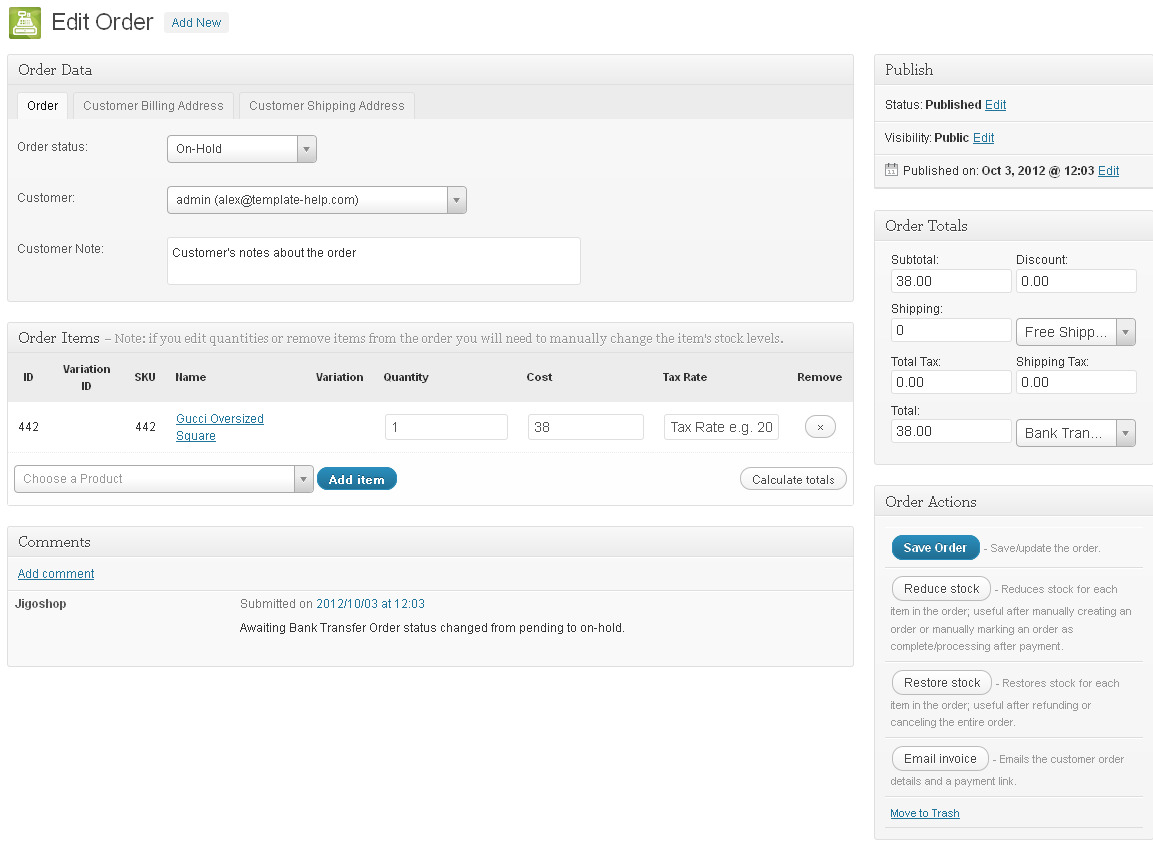Open the Free Shipping method dropdown
The width and height of the screenshot is (1153, 844).
click(1075, 332)
